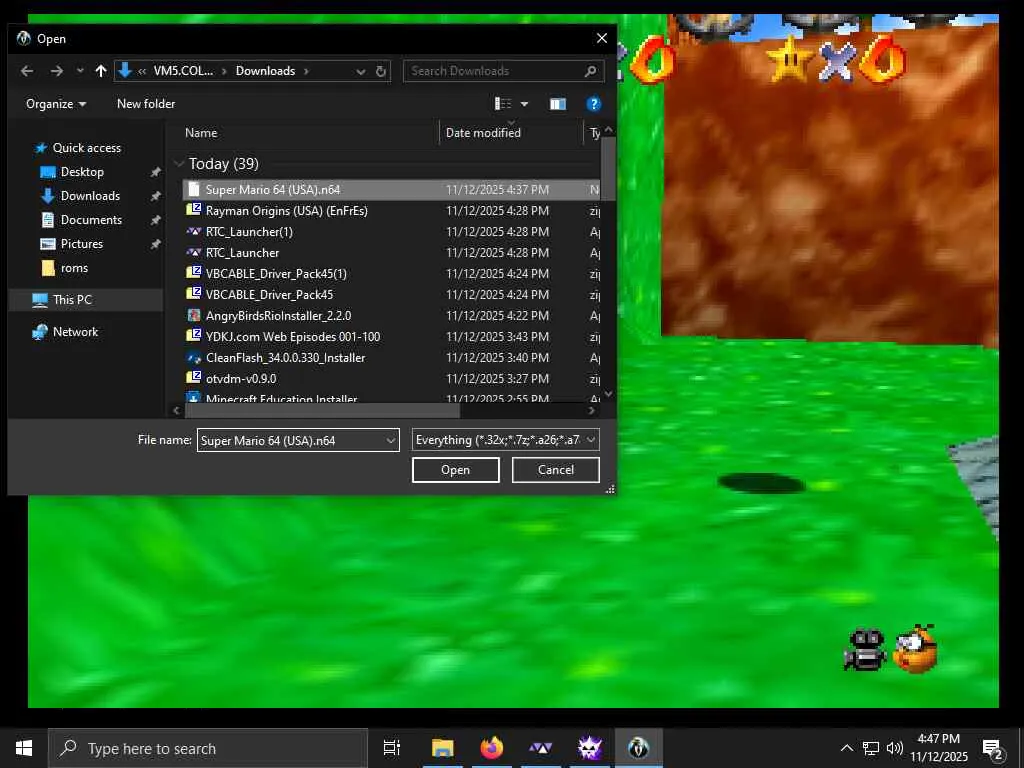Open the view options dropdown arrow
The width and height of the screenshot is (1024, 768).
click(x=524, y=104)
